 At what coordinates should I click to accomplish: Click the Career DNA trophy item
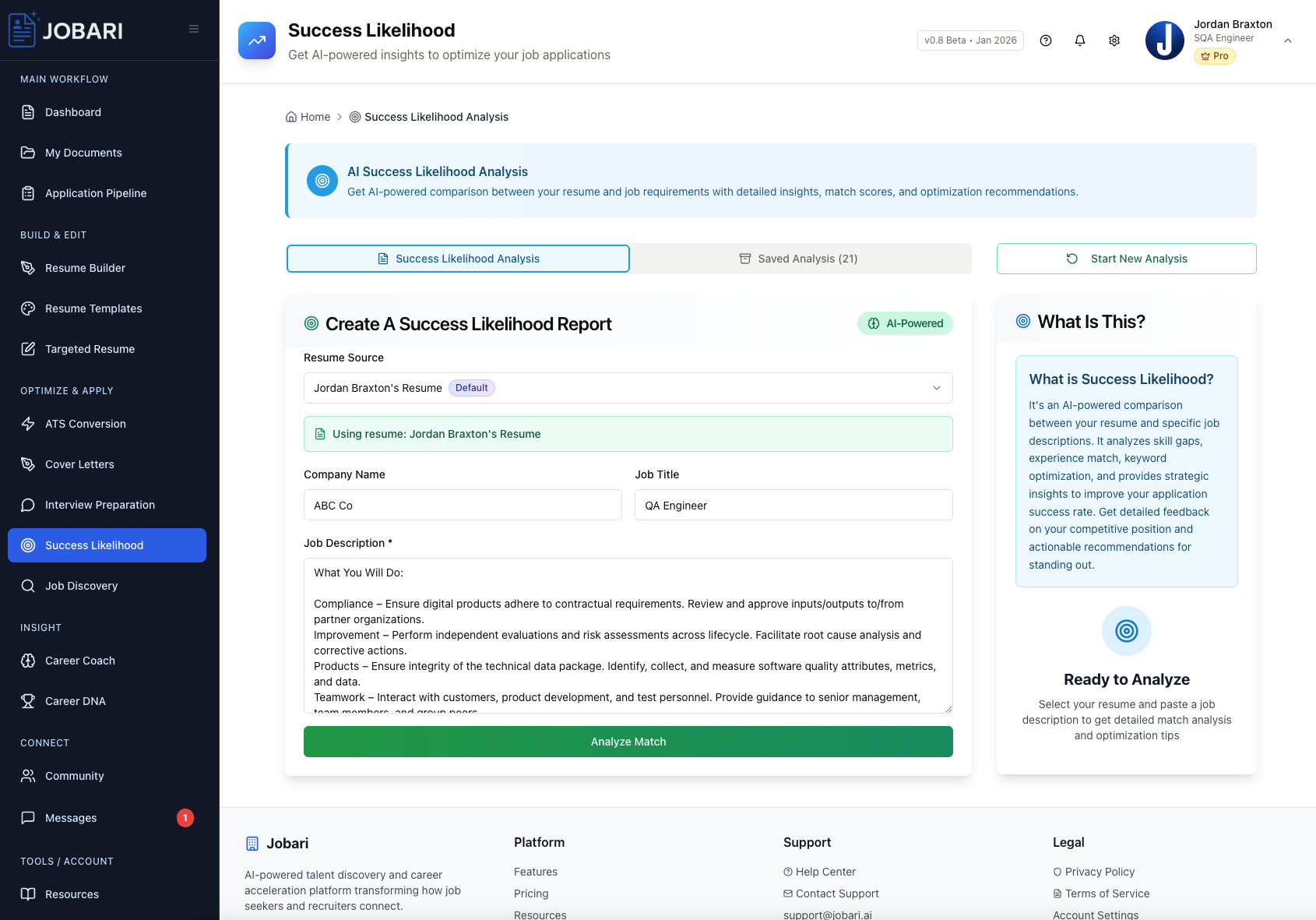tap(75, 701)
